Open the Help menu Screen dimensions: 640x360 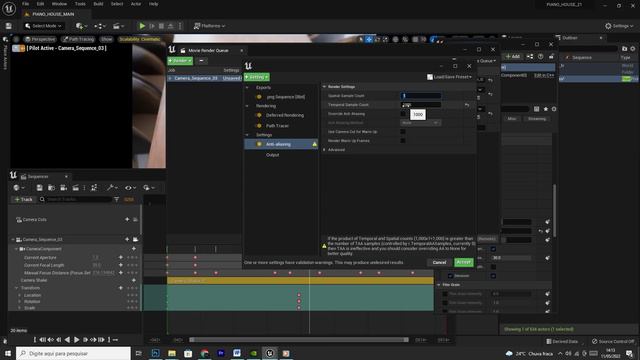153,4
